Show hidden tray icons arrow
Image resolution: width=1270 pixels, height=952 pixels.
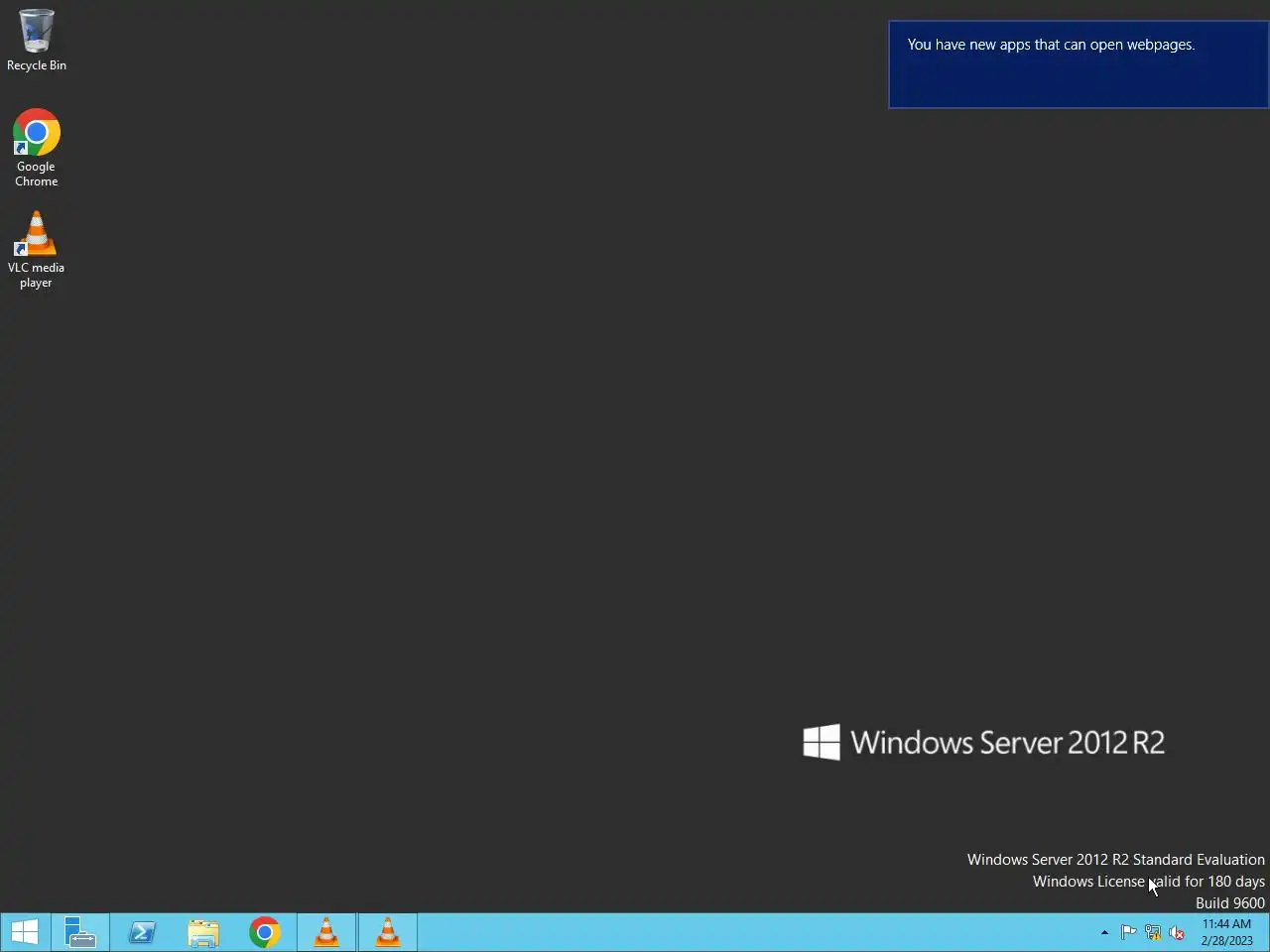tap(1104, 932)
